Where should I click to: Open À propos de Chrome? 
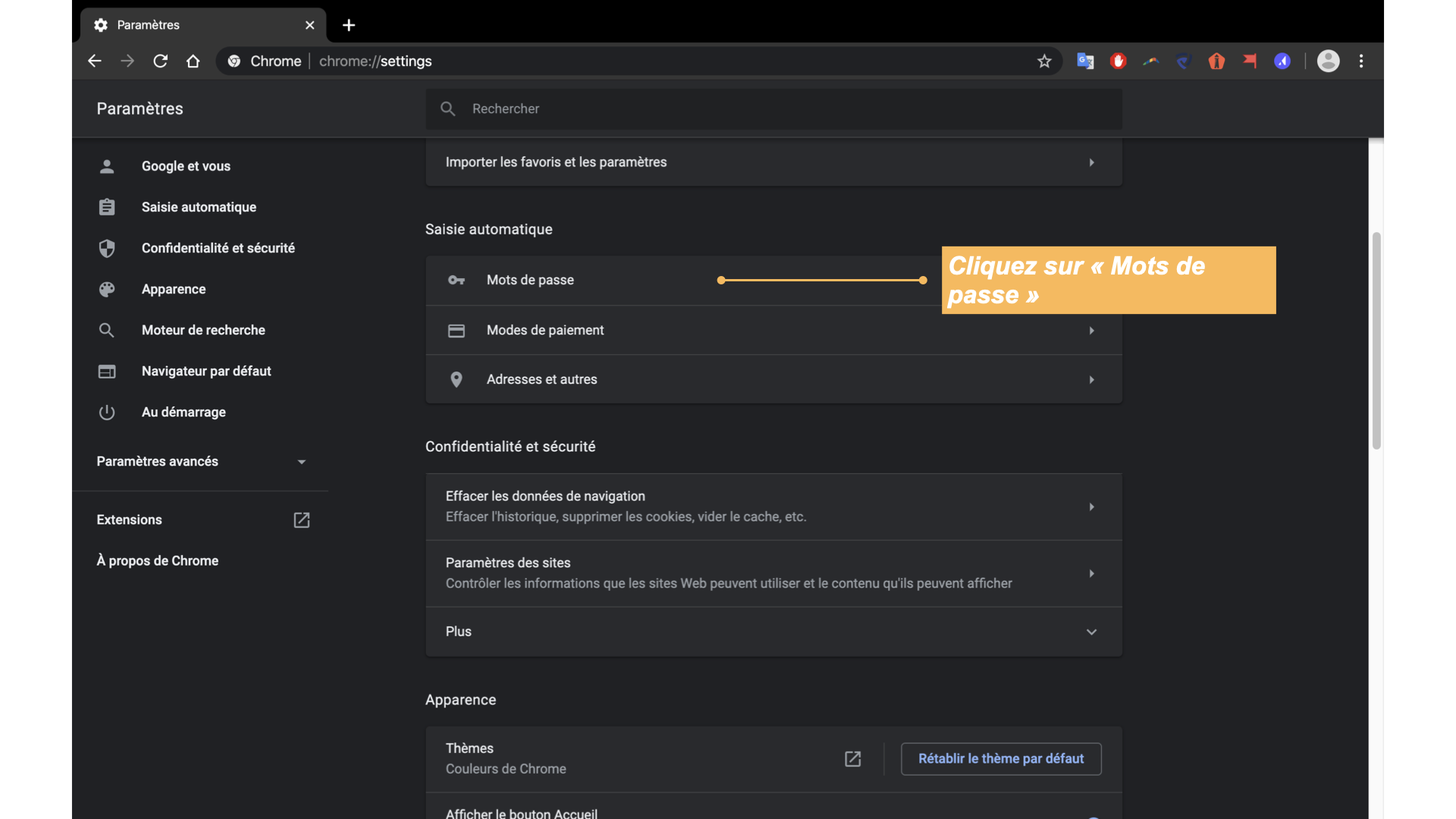click(x=157, y=560)
